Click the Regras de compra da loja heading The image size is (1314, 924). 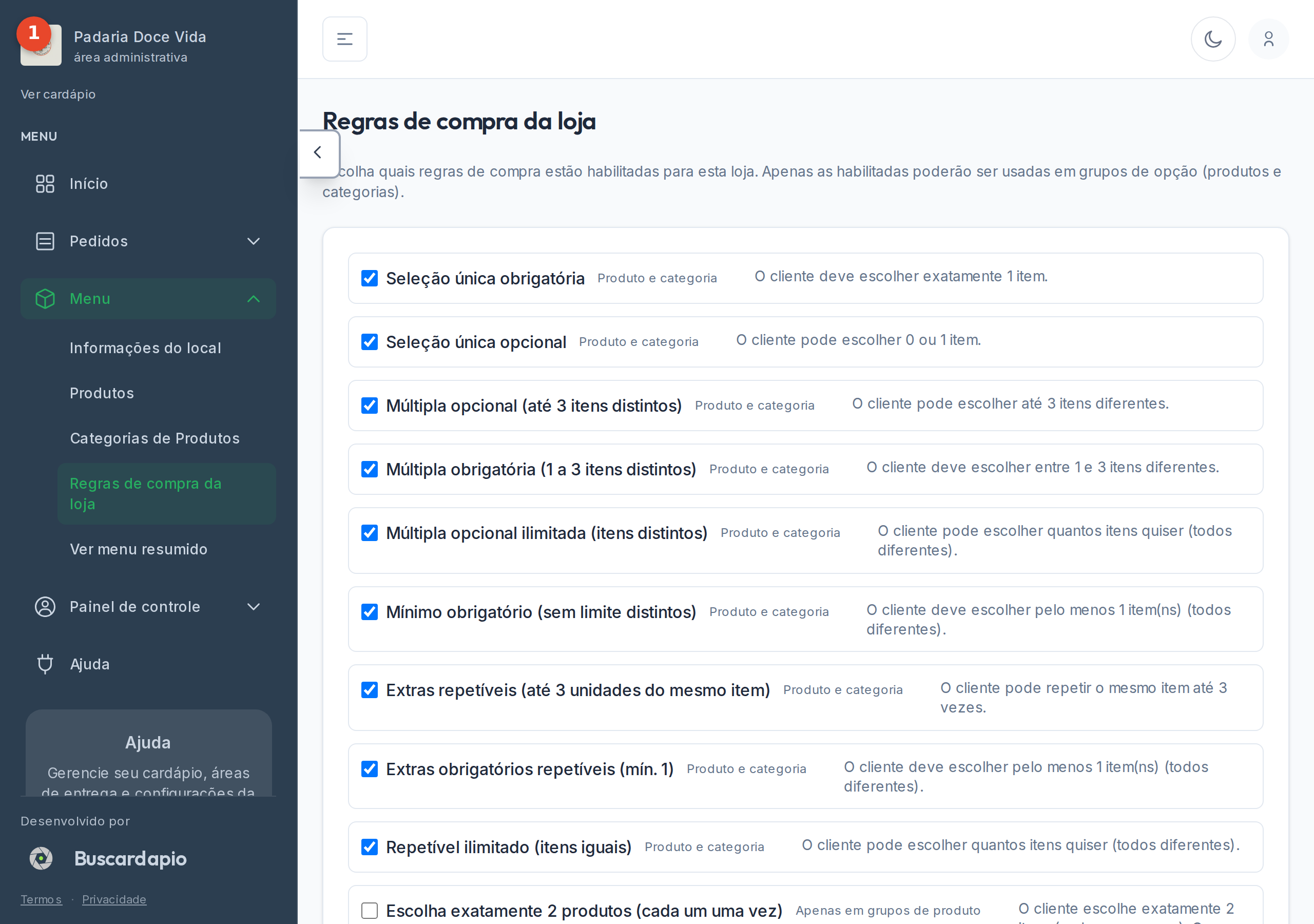(459, 121)
